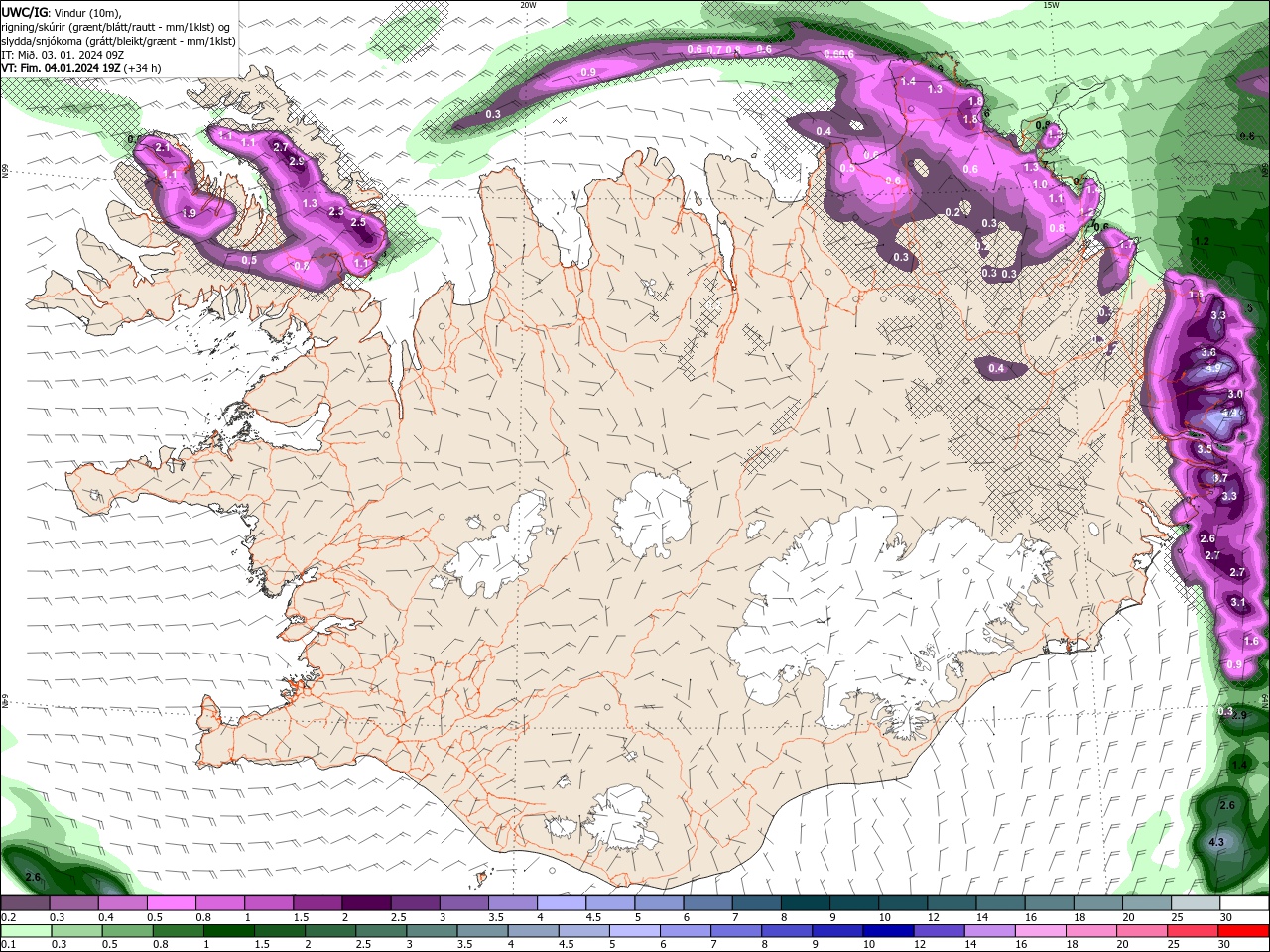The image size is (1270, 952).
Task: Click the '15W' longitude label
Action: (x=1051, y=5)
